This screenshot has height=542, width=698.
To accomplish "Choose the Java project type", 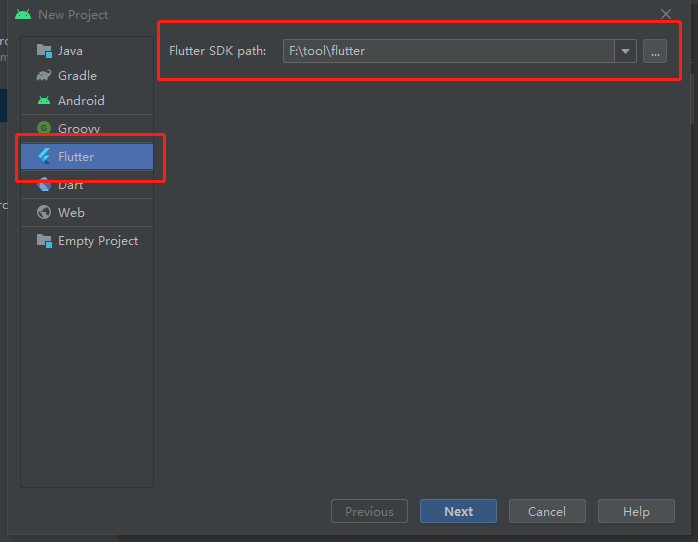I will 87,51.
